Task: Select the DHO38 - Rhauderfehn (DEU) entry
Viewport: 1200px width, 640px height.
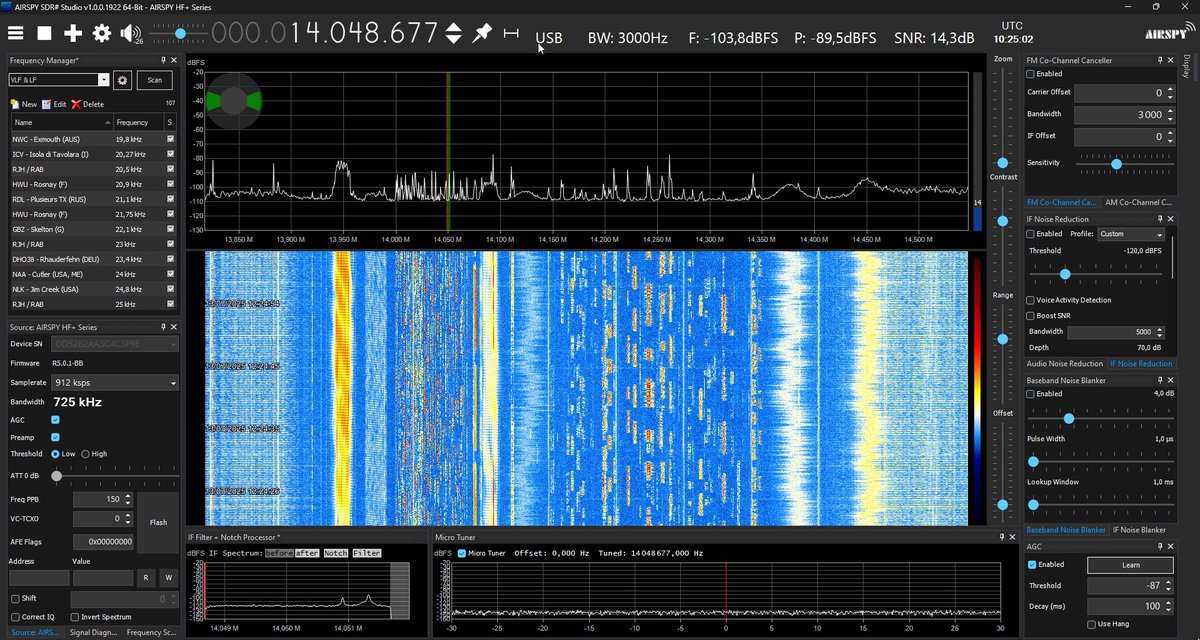Action: [x=93, y=259]
